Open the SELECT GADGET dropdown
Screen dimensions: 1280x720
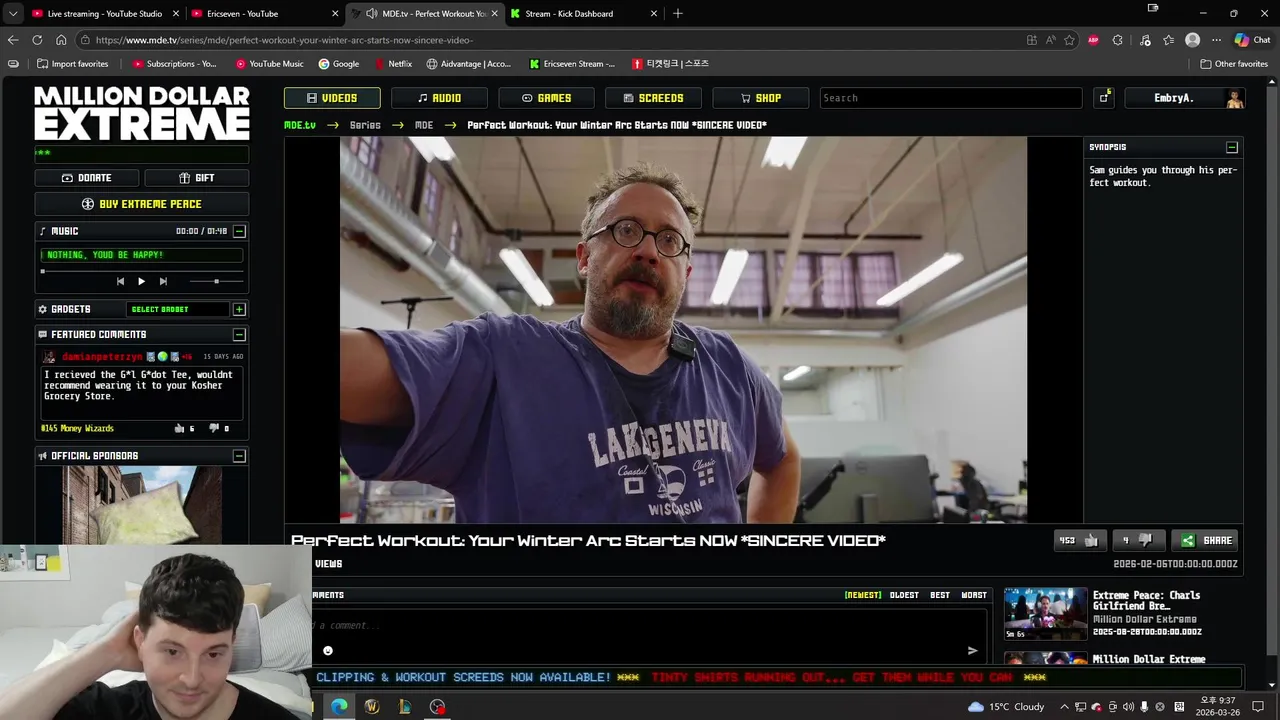176,309
